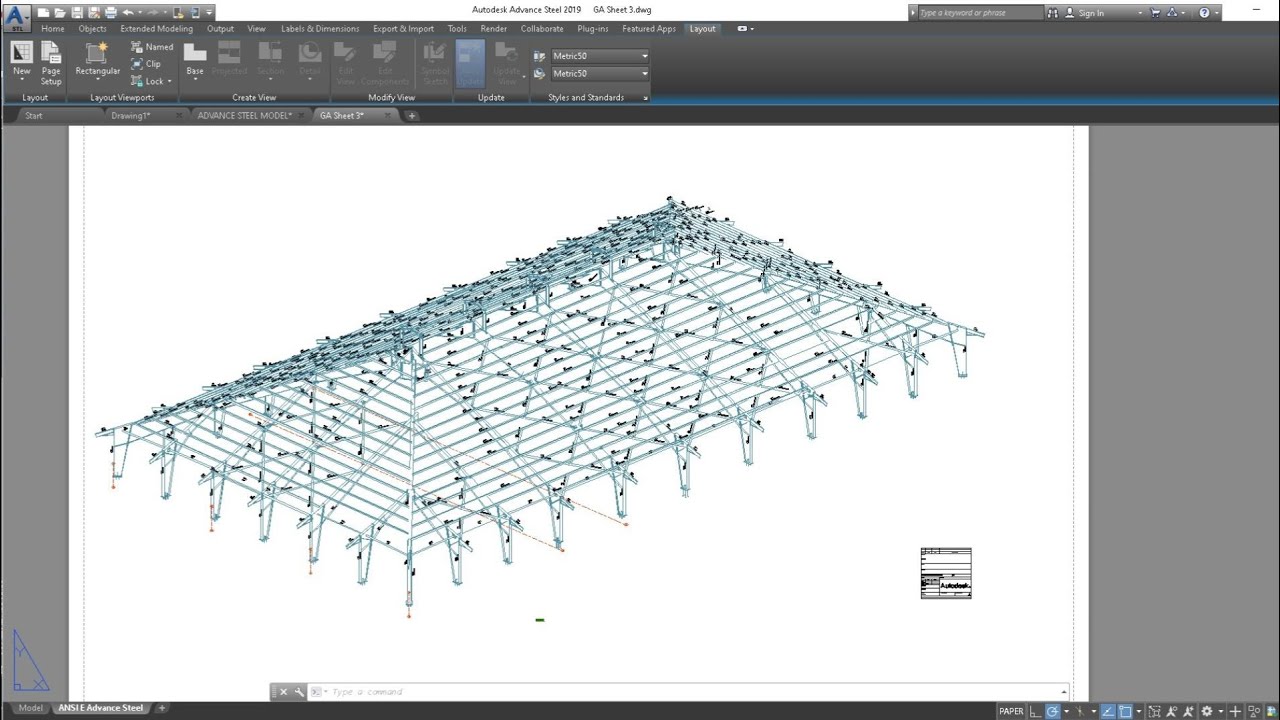Toggle object snap in status bar
Viewport: 1280px width, 720px height.
point(1125,711)
